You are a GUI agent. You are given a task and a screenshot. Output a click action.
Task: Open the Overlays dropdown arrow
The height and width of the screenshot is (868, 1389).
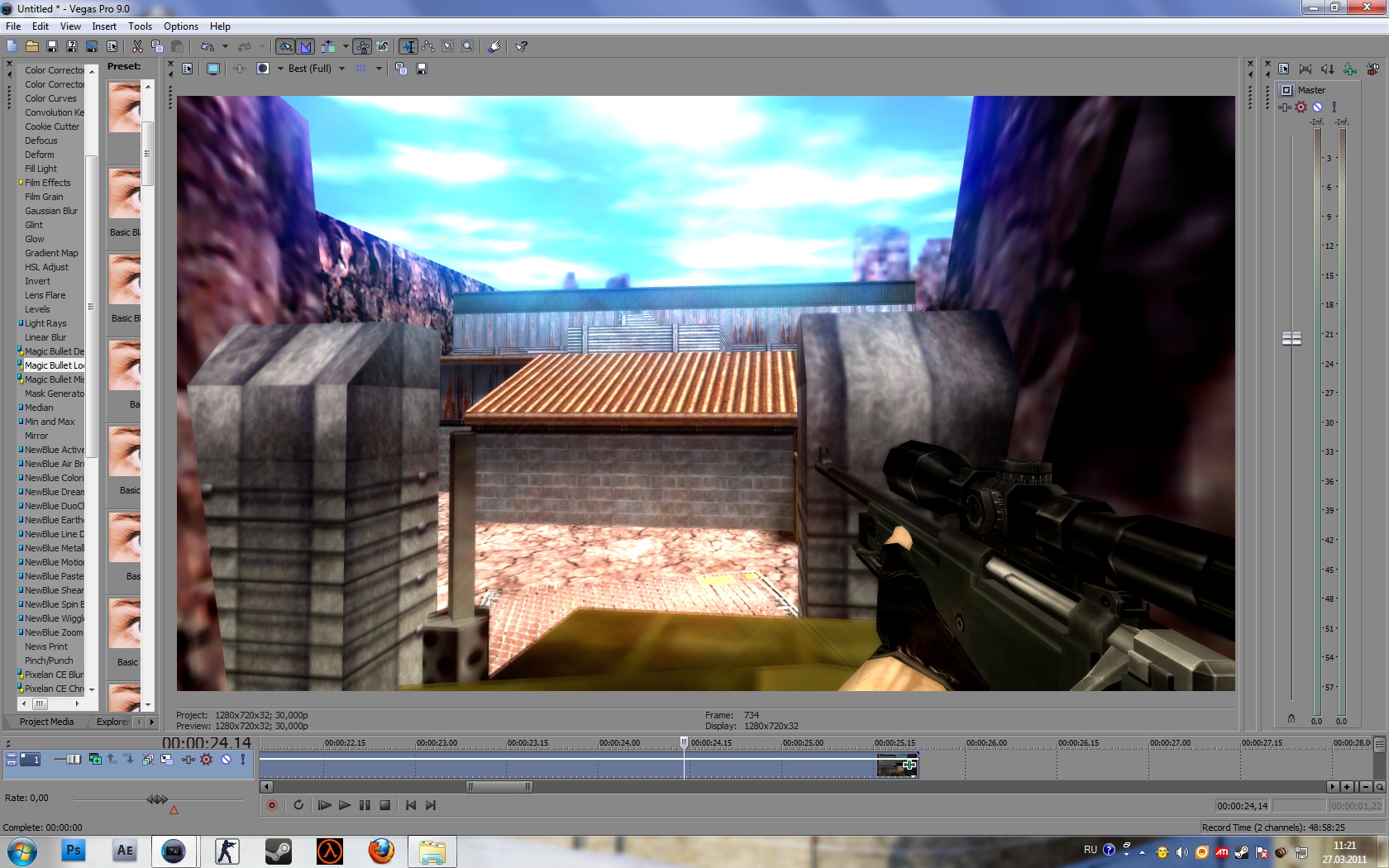[379, 69]
